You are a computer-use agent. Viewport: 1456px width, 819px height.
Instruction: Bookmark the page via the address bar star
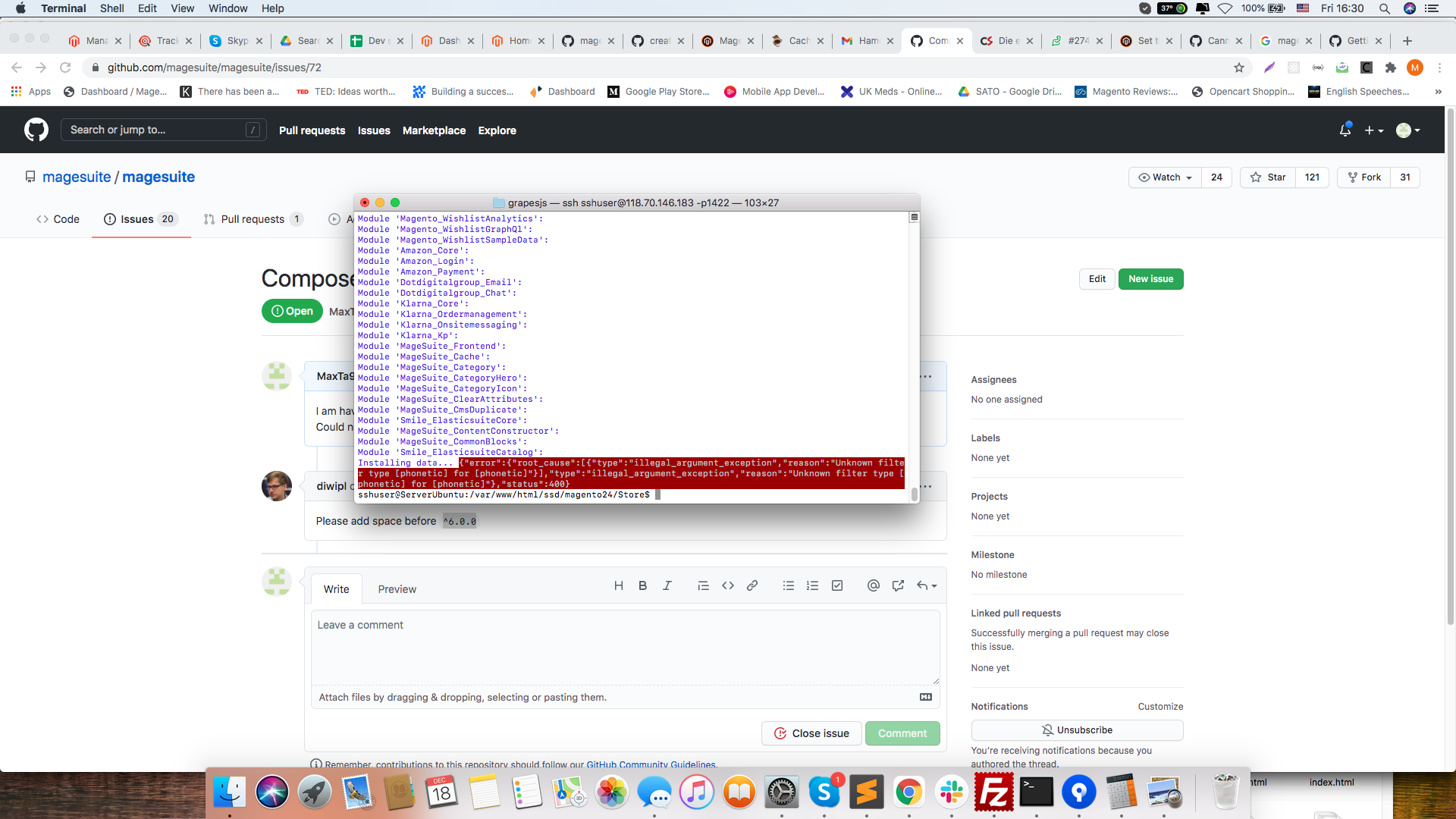[x=1240, y=67]
